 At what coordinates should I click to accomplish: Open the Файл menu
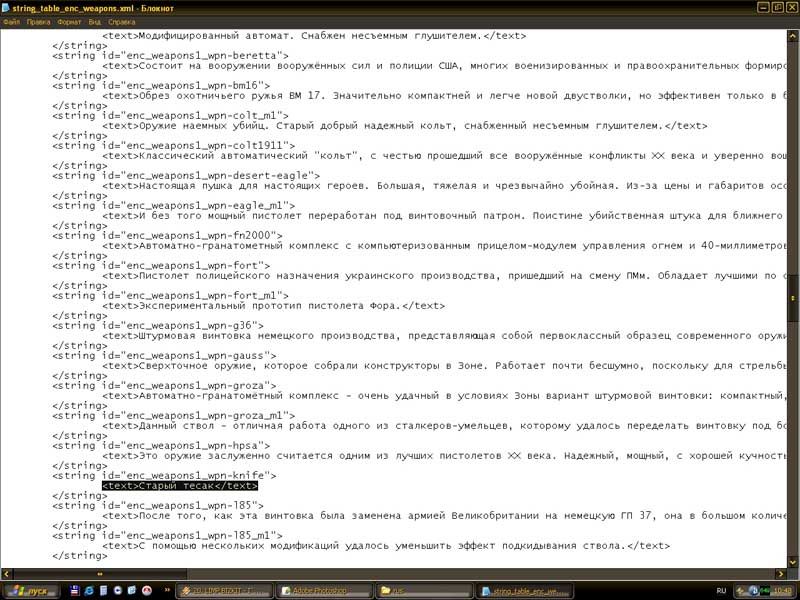tap(11, 22)
